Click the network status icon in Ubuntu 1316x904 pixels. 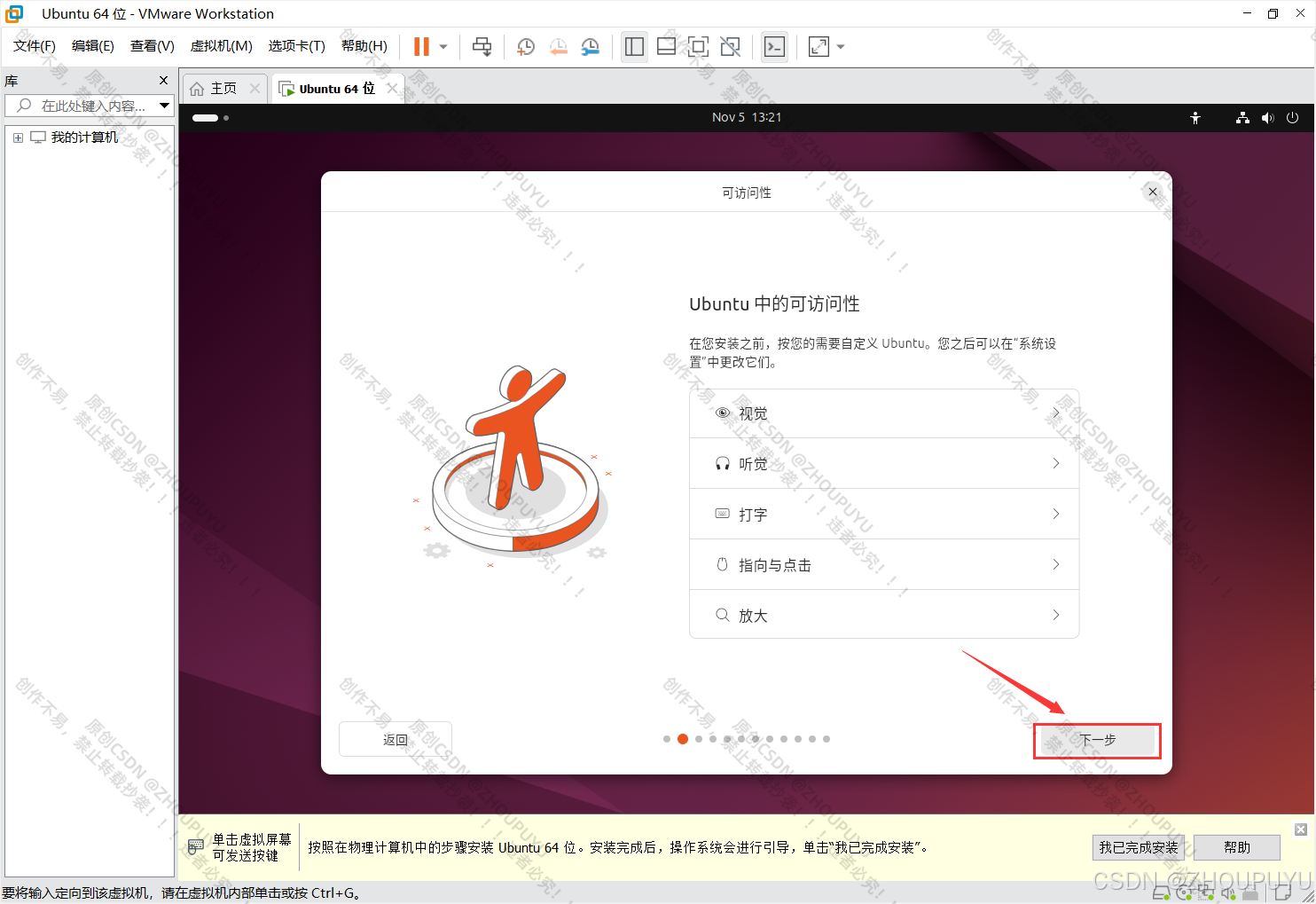coord(1242,117)
